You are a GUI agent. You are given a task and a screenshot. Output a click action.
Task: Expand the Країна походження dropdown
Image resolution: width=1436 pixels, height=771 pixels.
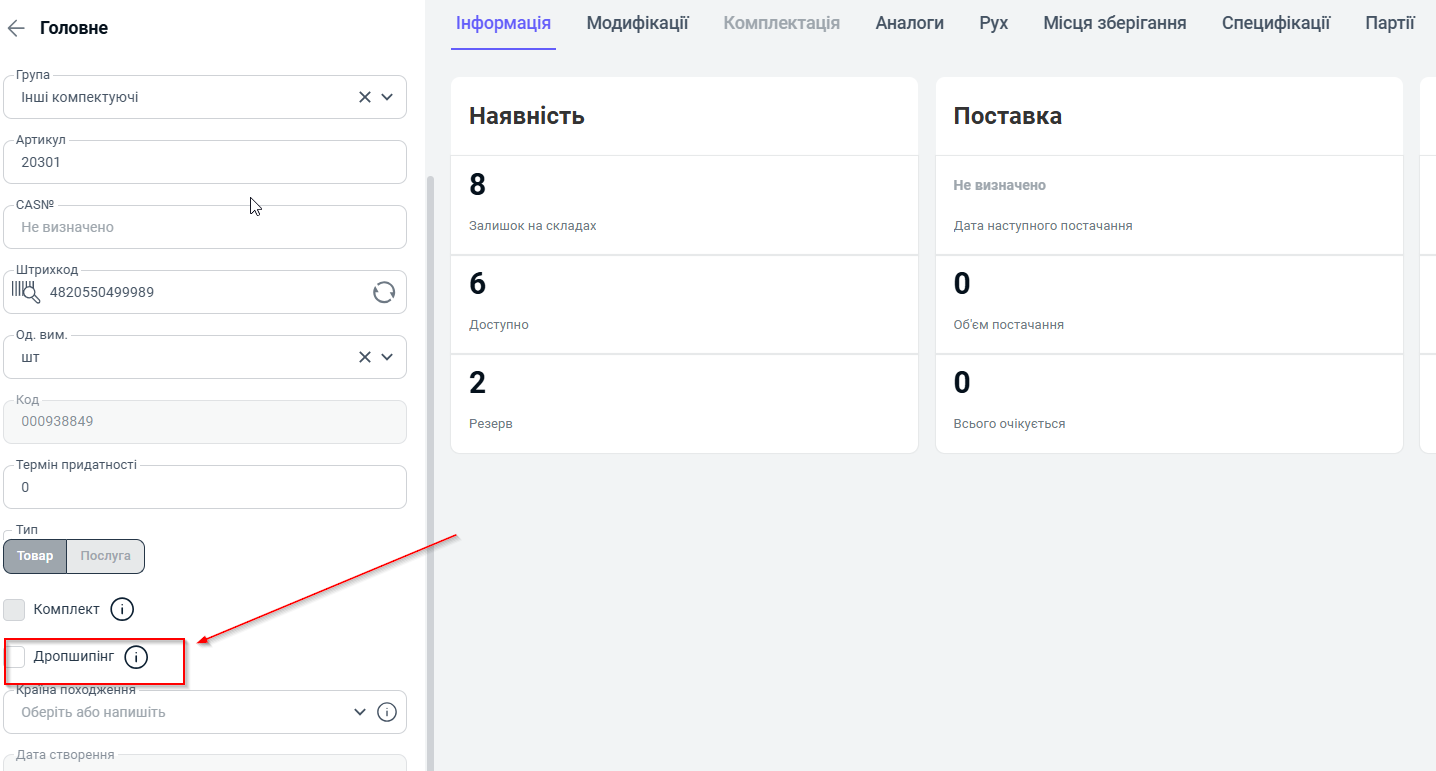click(360, 712)
